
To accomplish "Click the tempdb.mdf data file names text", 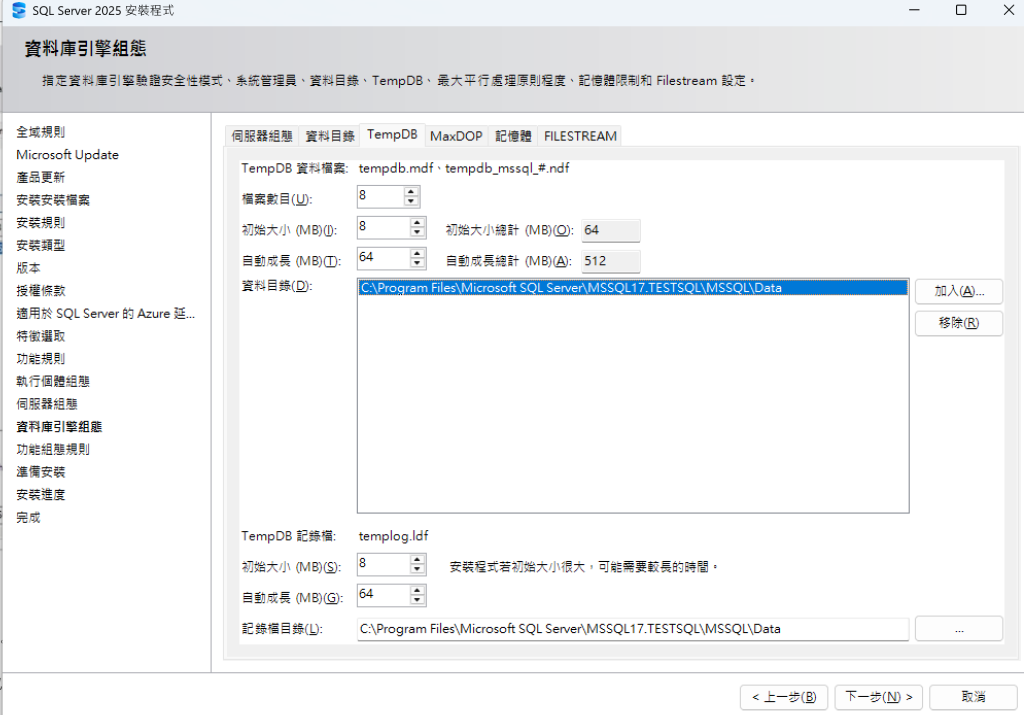I will (464, 168).
